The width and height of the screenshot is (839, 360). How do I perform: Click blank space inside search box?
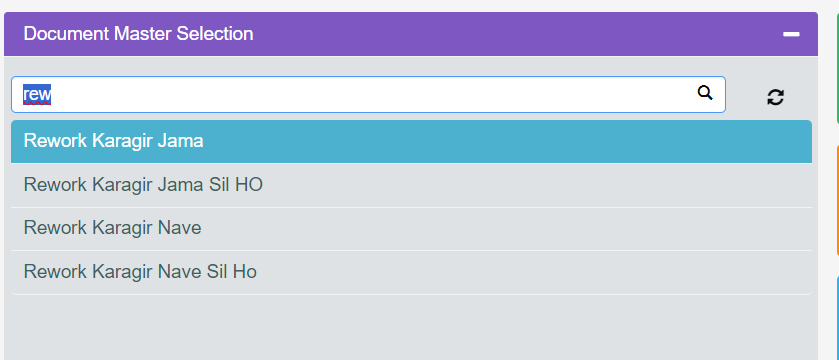click(x=375, y=95)
